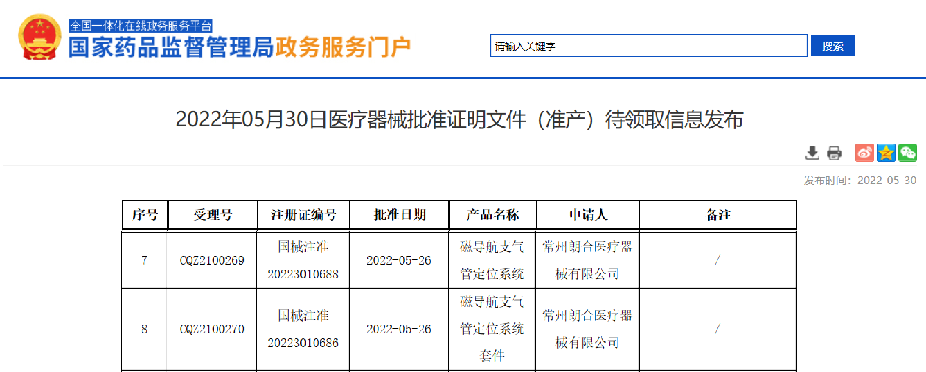Viewport: 926px width, 372px height.
Task: Click the 受理号 column header
Action: point(213,215)
